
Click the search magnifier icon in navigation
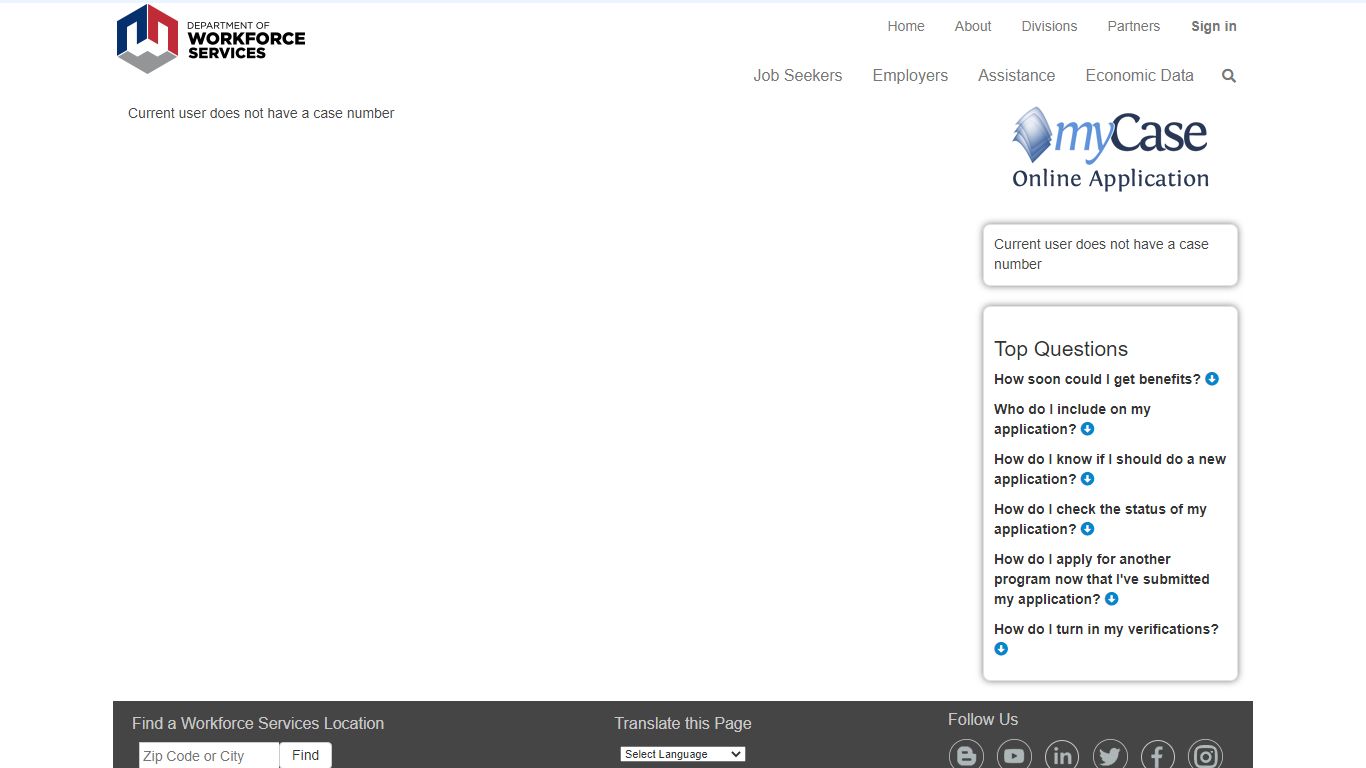pos(1229,76)
